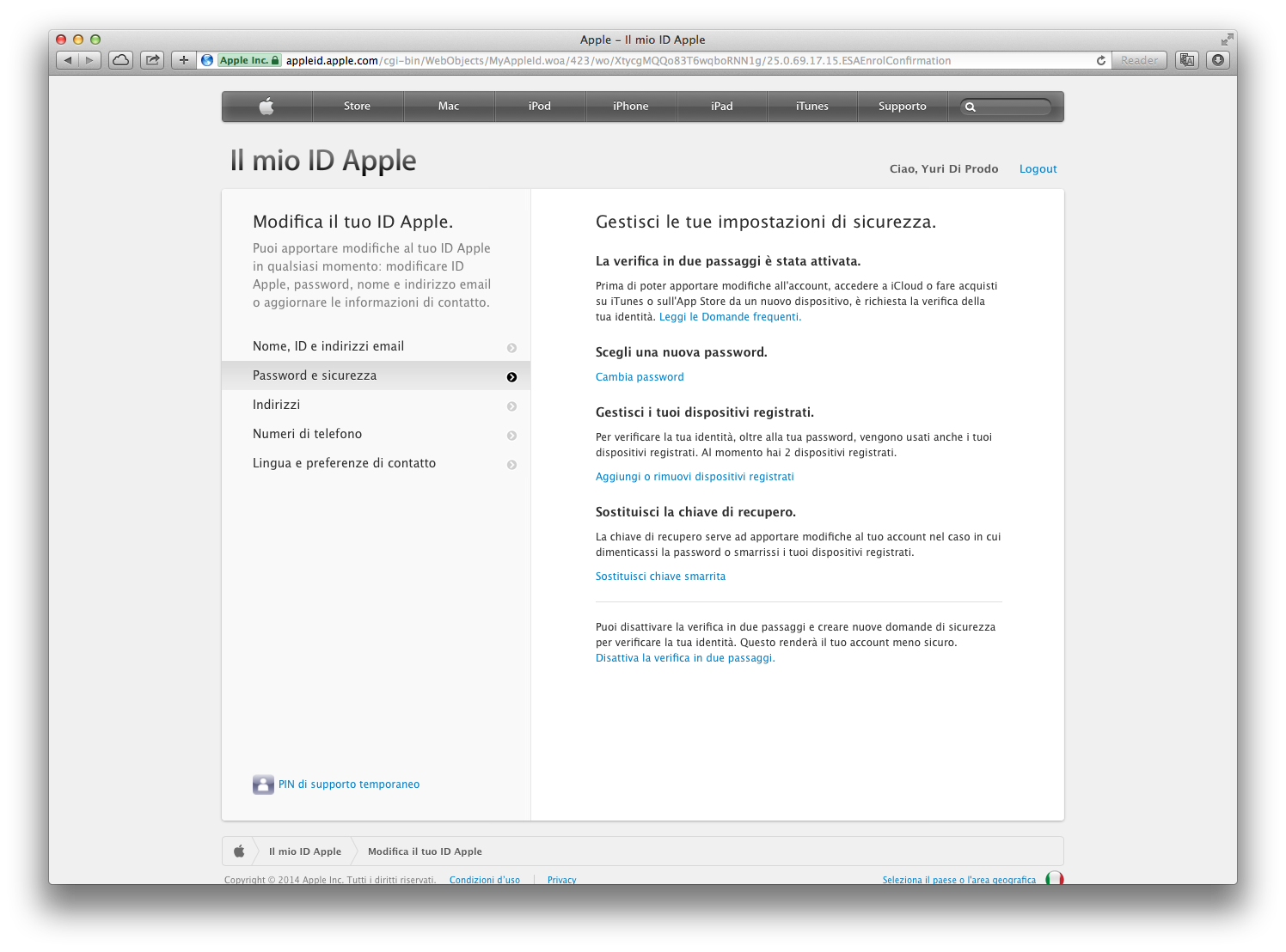This screenshot has width=1286, height=952.
Task: Open the iPad navigation tab
Action: (722, 107)
